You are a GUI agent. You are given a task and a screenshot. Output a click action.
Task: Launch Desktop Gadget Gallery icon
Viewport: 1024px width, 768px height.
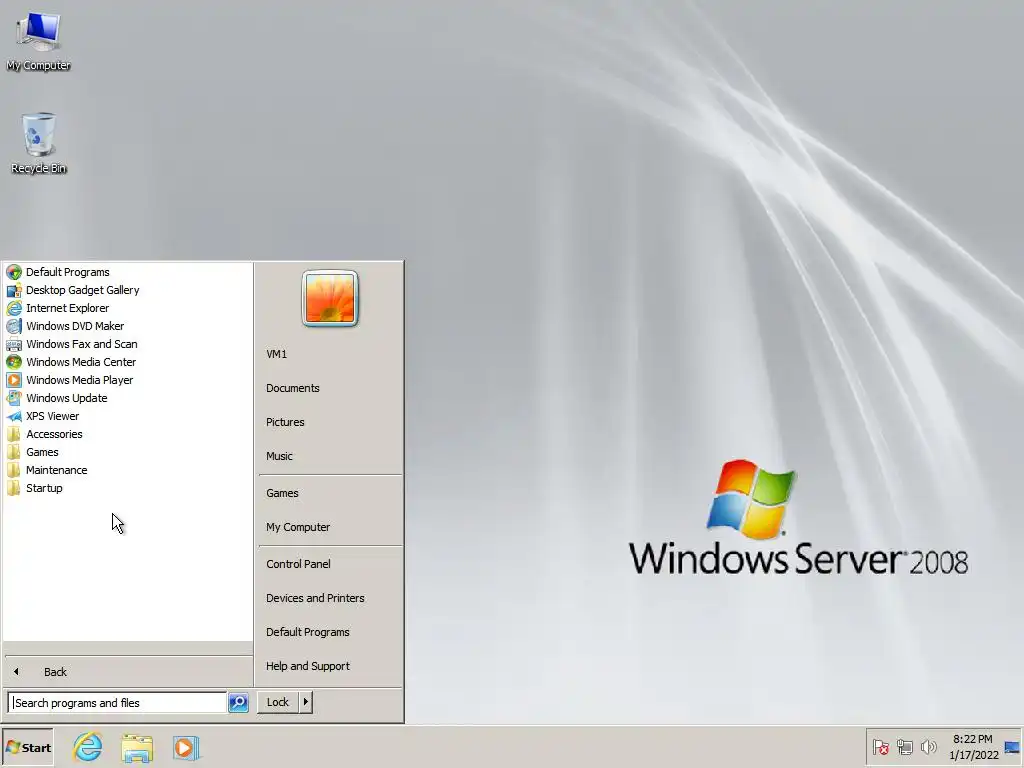(14, 290)
